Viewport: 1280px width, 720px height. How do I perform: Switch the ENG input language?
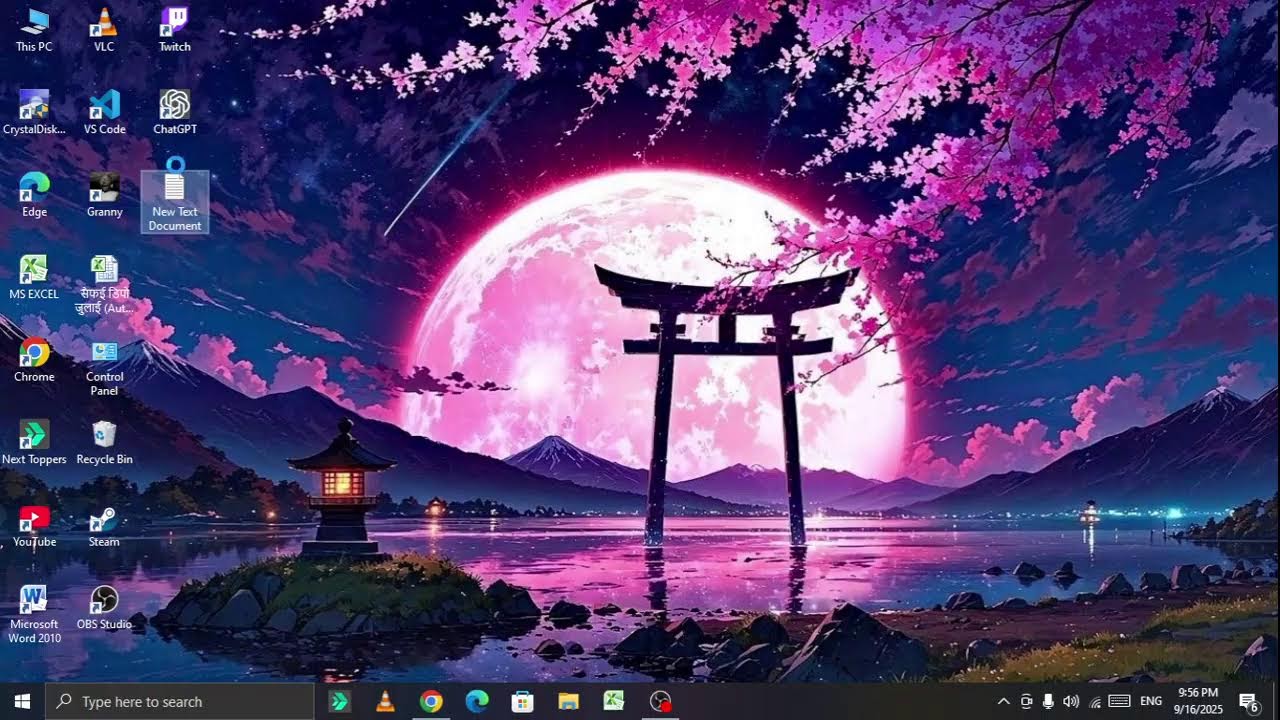click(1151, 701)
